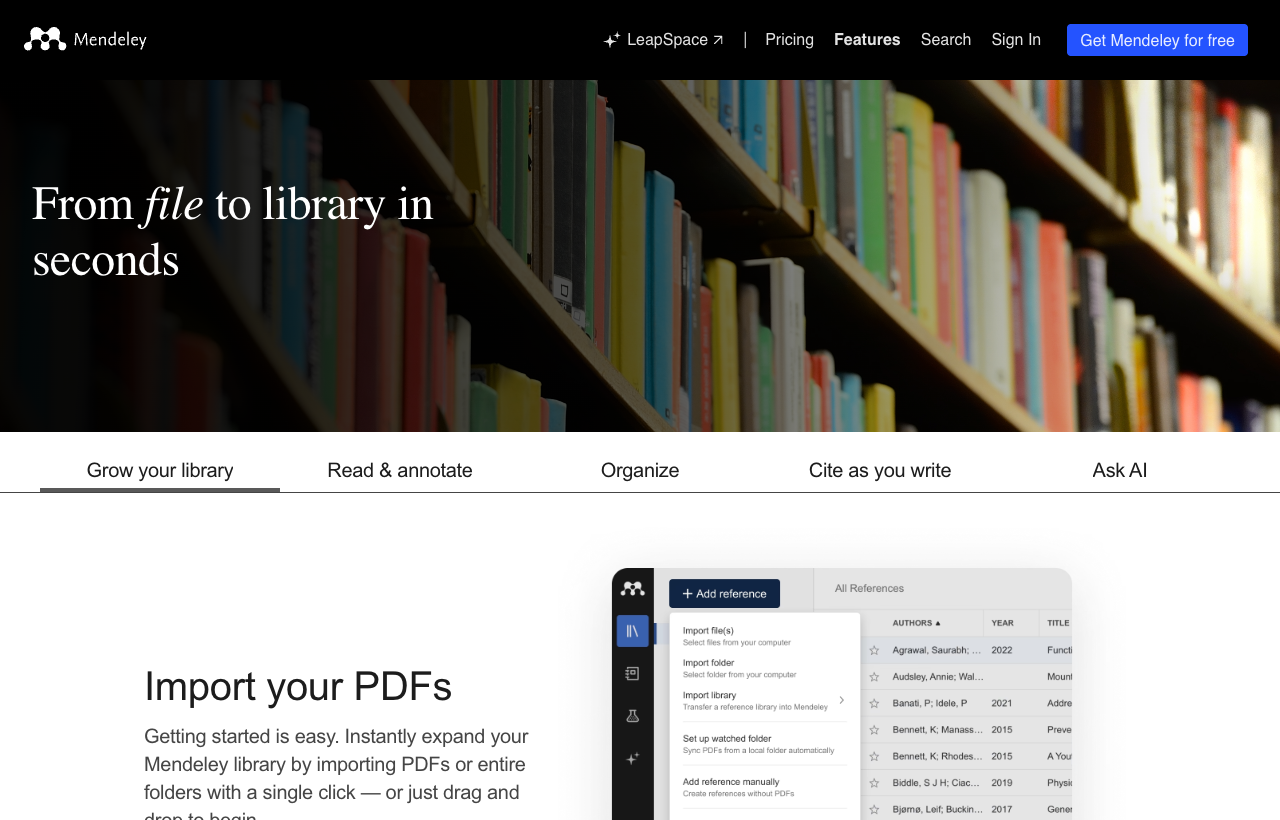
Task: Switch to the Read & annotate tab
Action: pos(400,470)
